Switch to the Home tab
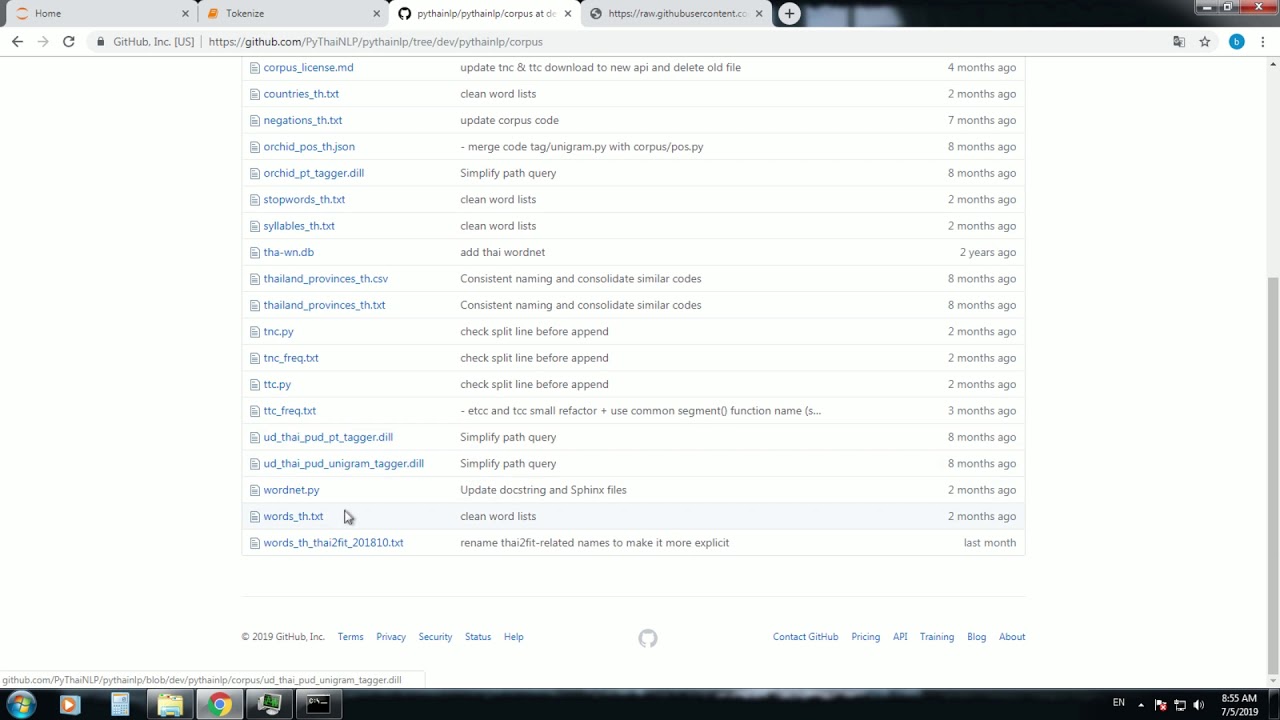1280x720 pixels. point(98,14)
